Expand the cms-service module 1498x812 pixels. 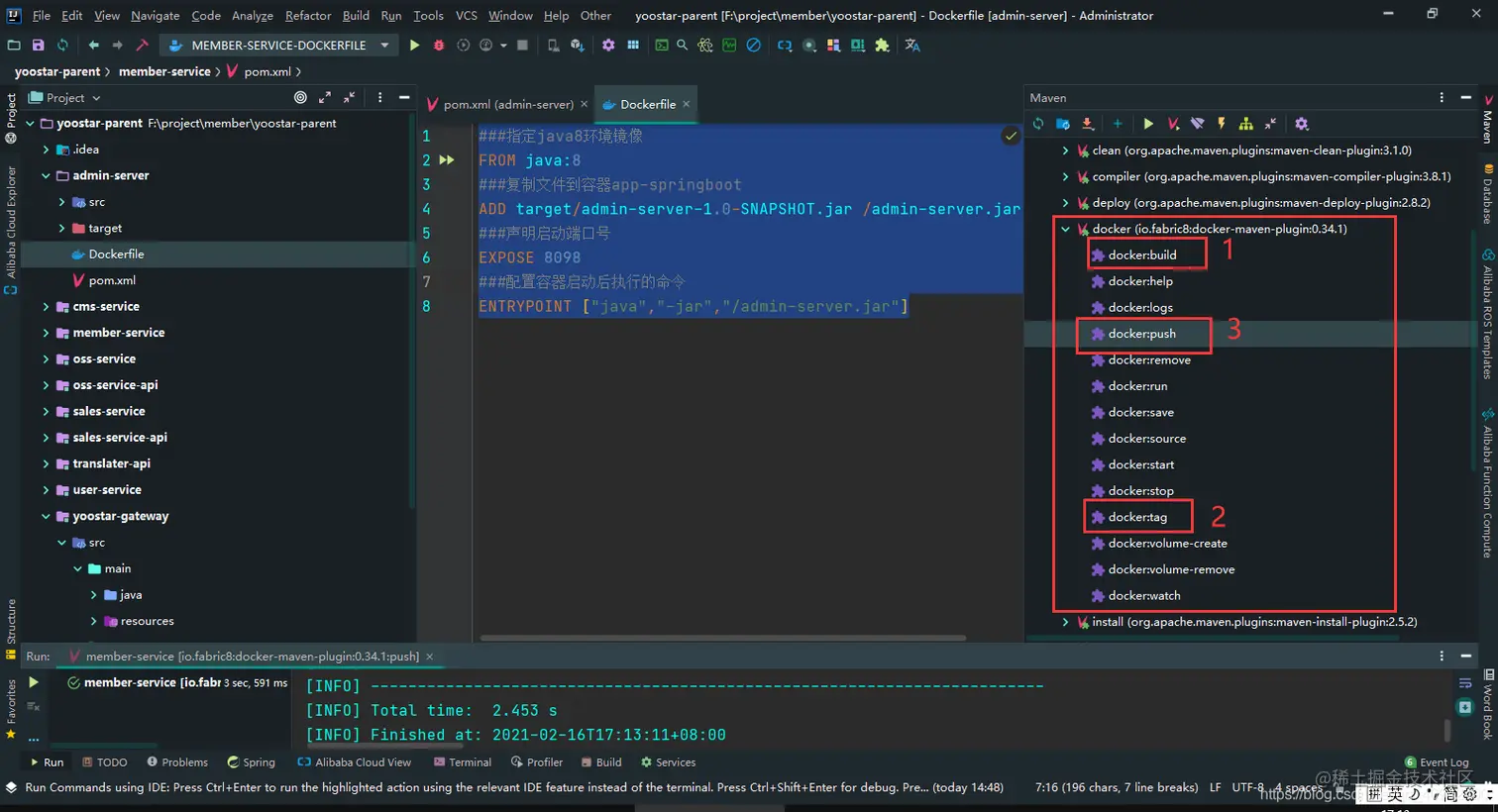46,307
